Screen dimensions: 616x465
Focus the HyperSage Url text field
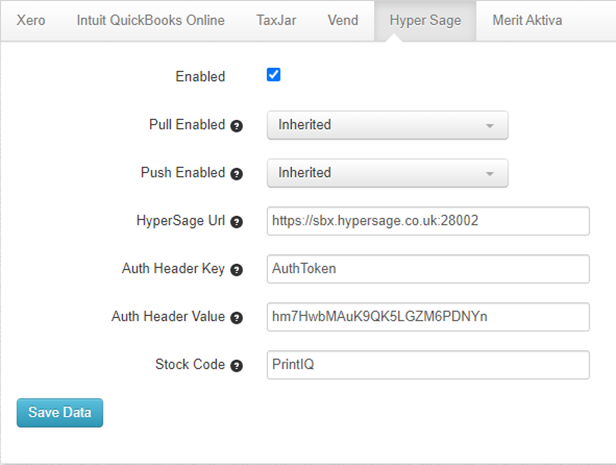[x=428, y=221]
